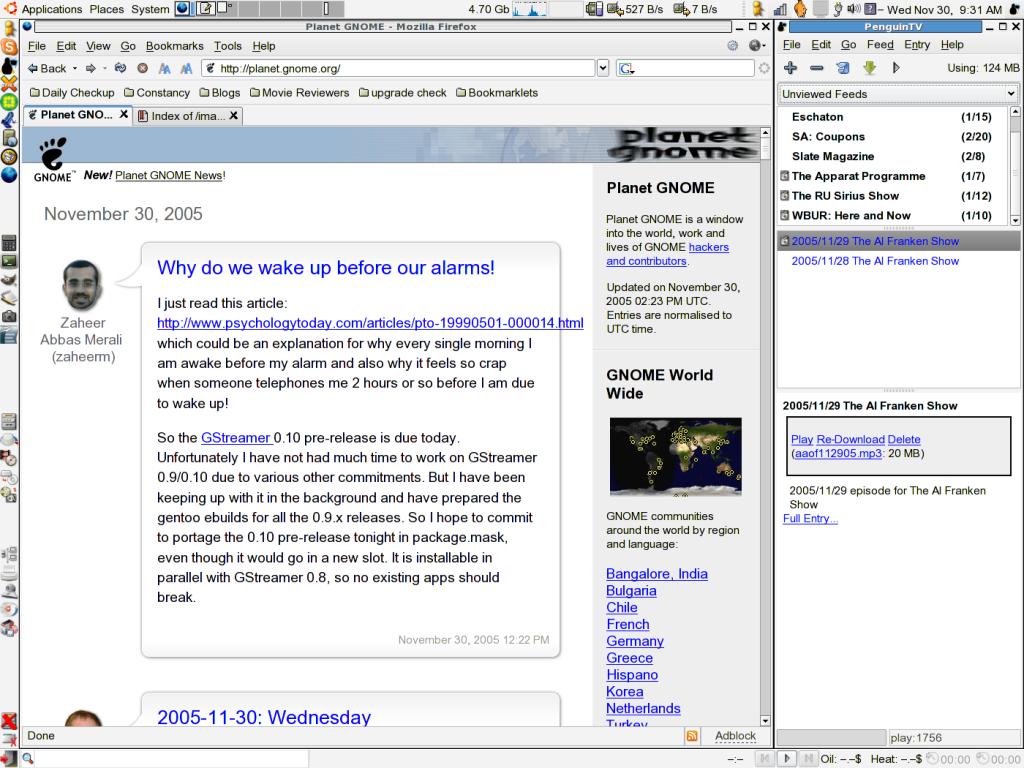Image resolution: width=1024 pixels, height=768 pixels.
Task: Click the Delete link in PenguinTV entry
Action: [904, 440]
